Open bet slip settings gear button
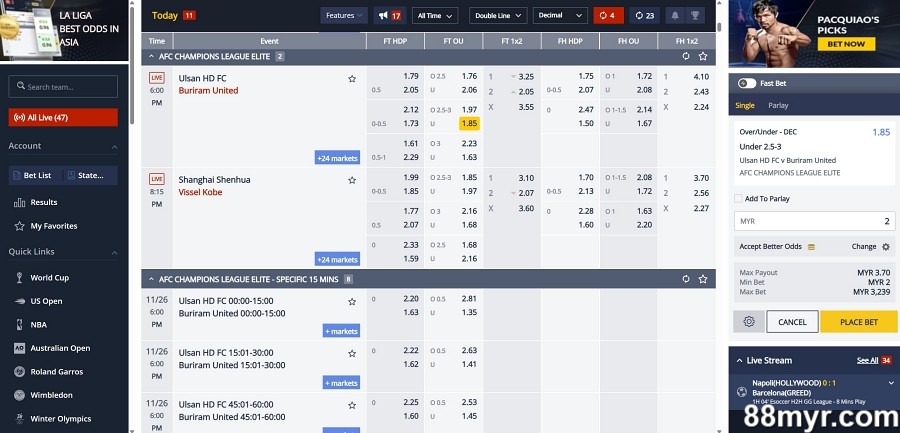900x433 pixels. (x=748, y=322)
